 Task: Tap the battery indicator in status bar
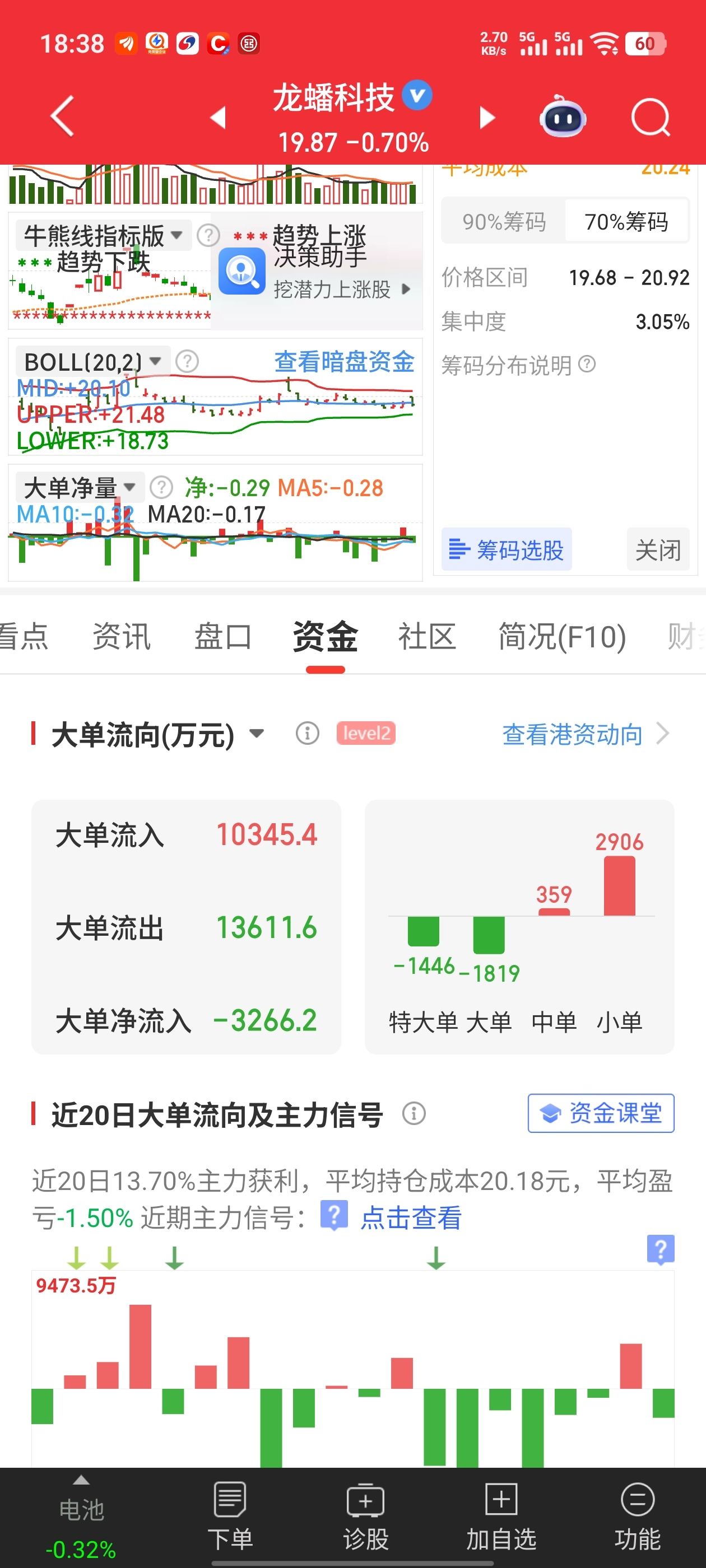[x=645, y=44]
